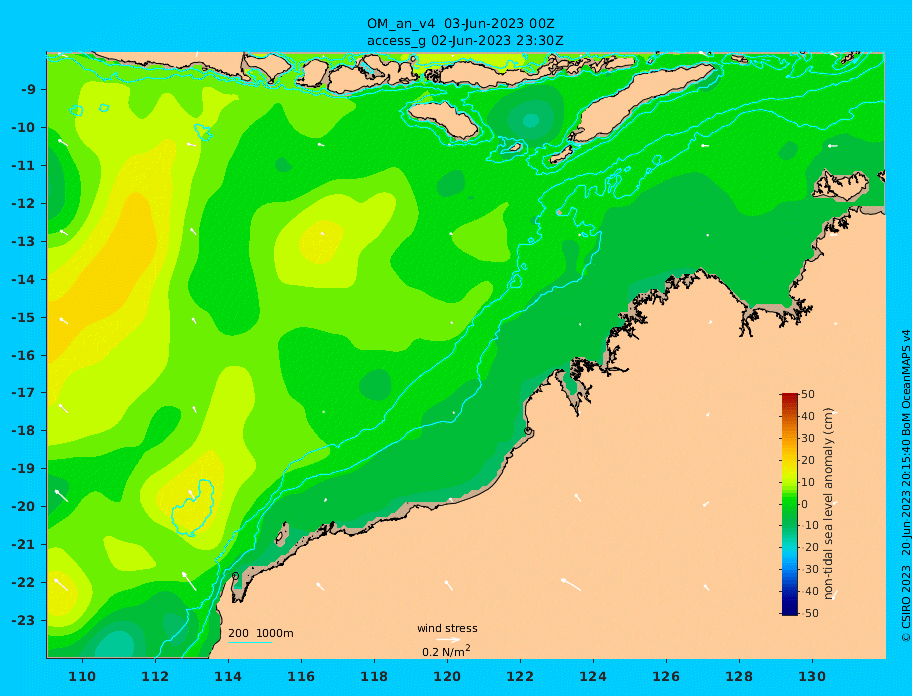Select the subtitle access_g 02-Jun-2023 23:30Z
This screenshot has width=912, height=696.
465,41
